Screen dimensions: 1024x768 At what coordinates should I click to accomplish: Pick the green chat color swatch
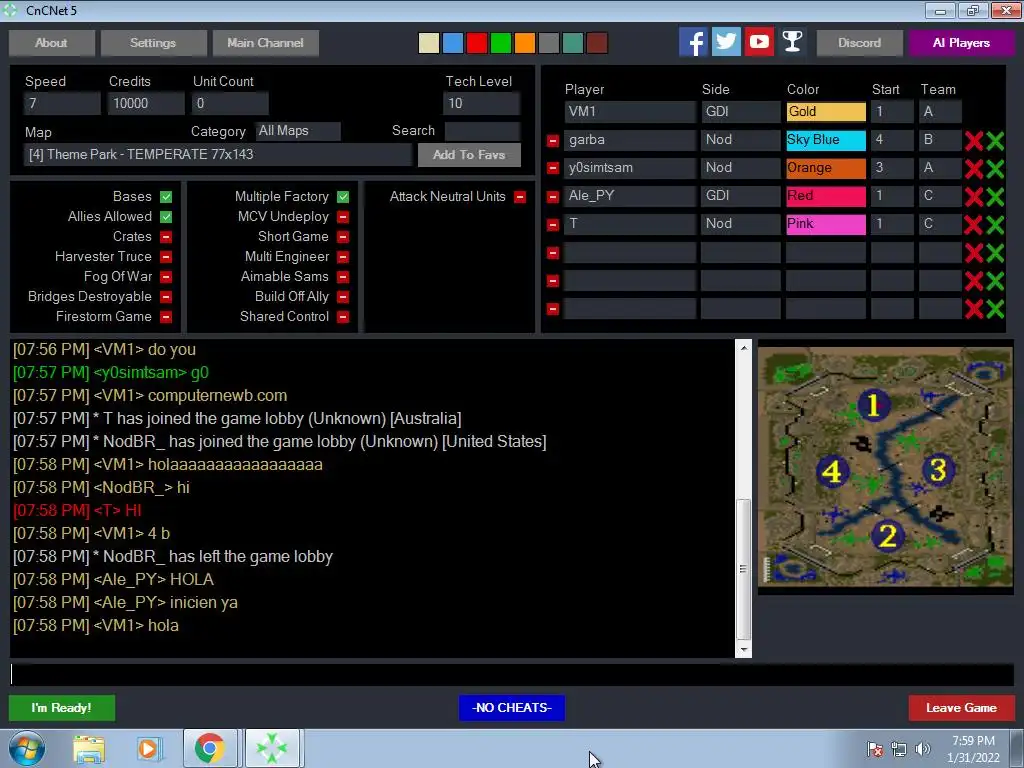click(501, 43)
